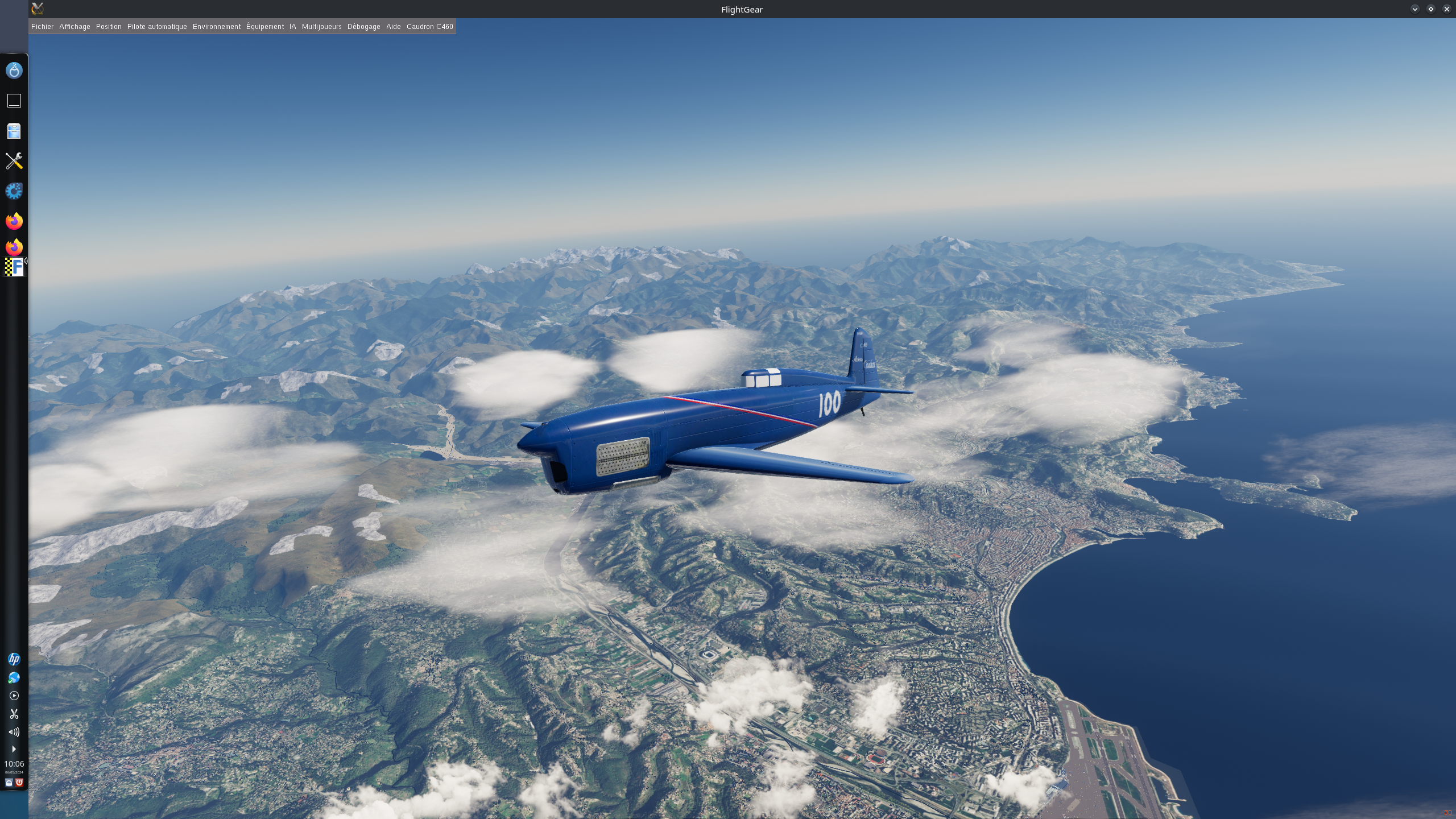
Task: Expand hidden tray icons arrow
Action: pyautogui.click(x=14, y=749)
